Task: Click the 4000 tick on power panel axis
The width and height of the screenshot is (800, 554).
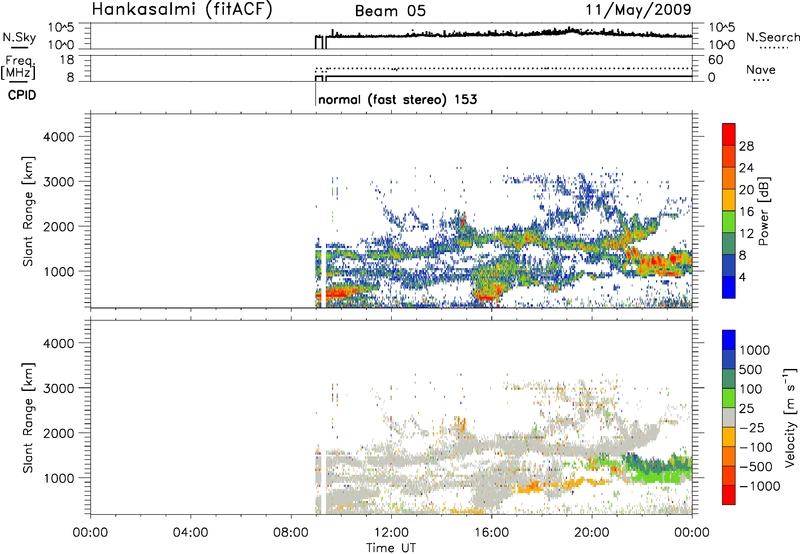Action: (59, 137)
